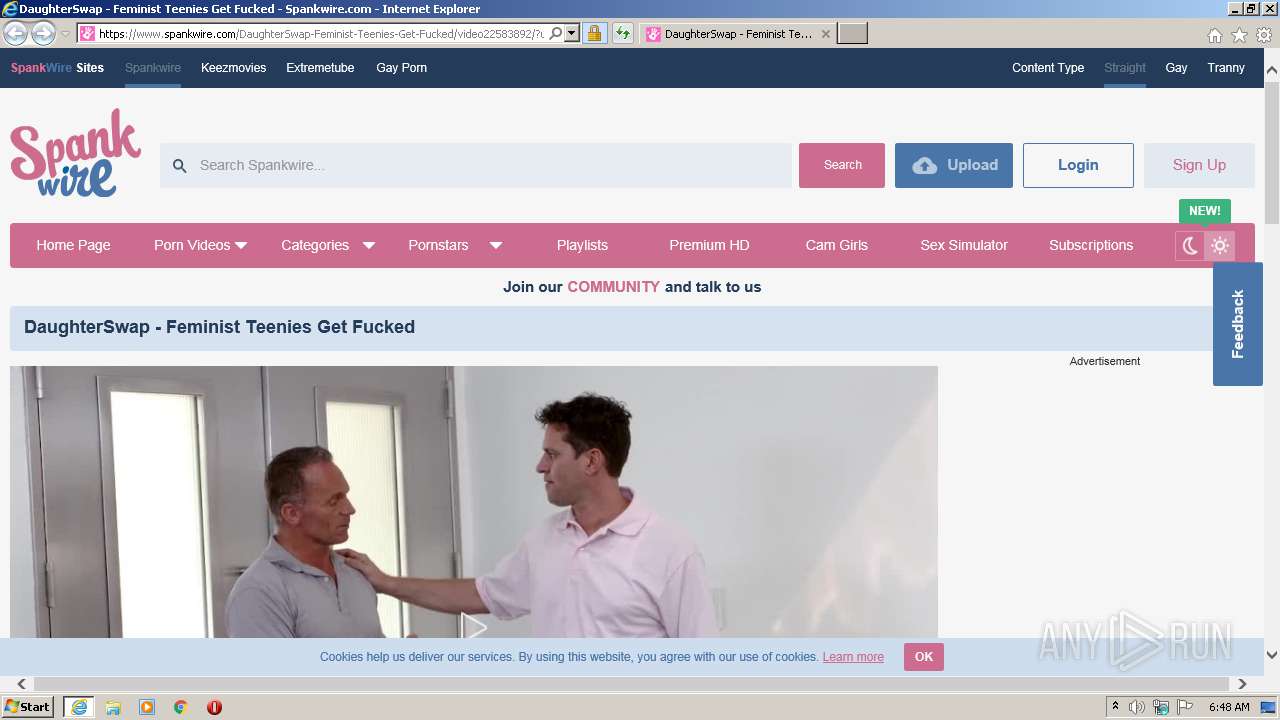The image size is (1280, 720).
Task: Show hidden tray icons arrow
Action: (x=1115, y=707)
